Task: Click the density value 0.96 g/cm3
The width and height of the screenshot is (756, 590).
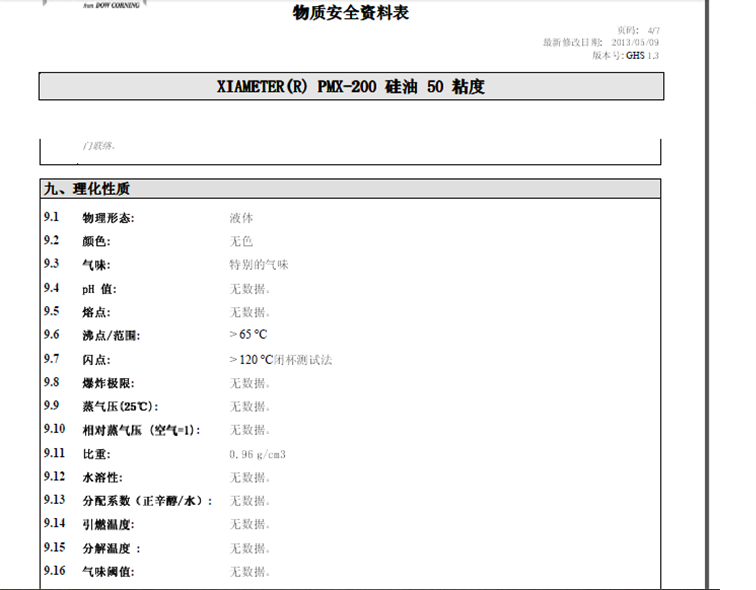Action: tap(257, 455)
